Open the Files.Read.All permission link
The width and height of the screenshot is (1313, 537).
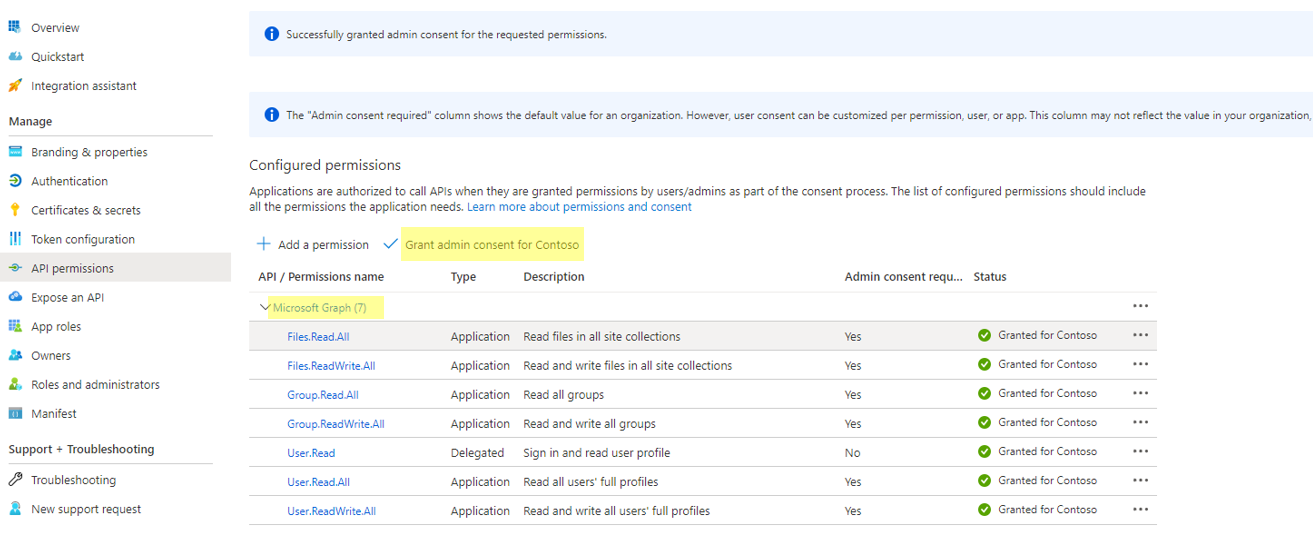point(316,337)
